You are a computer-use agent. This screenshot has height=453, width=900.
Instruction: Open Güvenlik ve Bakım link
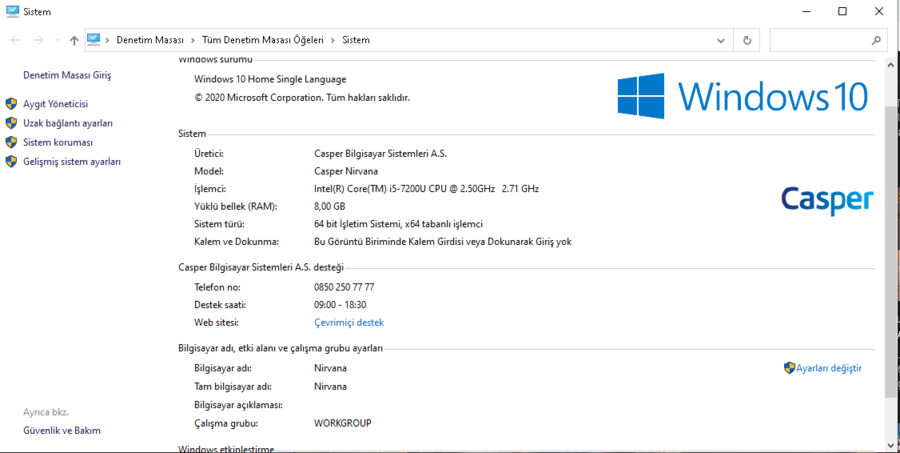pyautogui.click(x=62, y=431)
